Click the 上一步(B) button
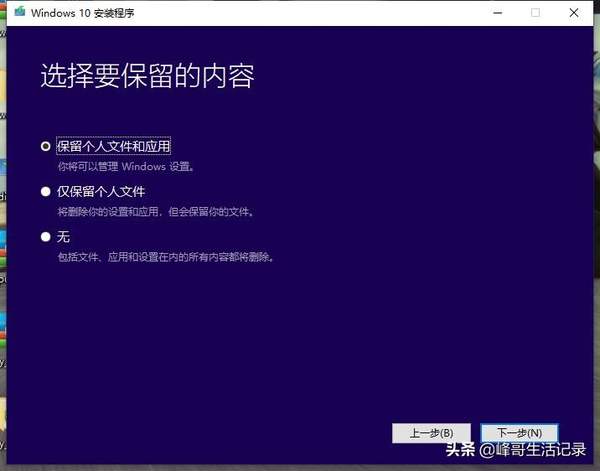The height and width of the screenshot is (471, 600). (x=431, y=433)
